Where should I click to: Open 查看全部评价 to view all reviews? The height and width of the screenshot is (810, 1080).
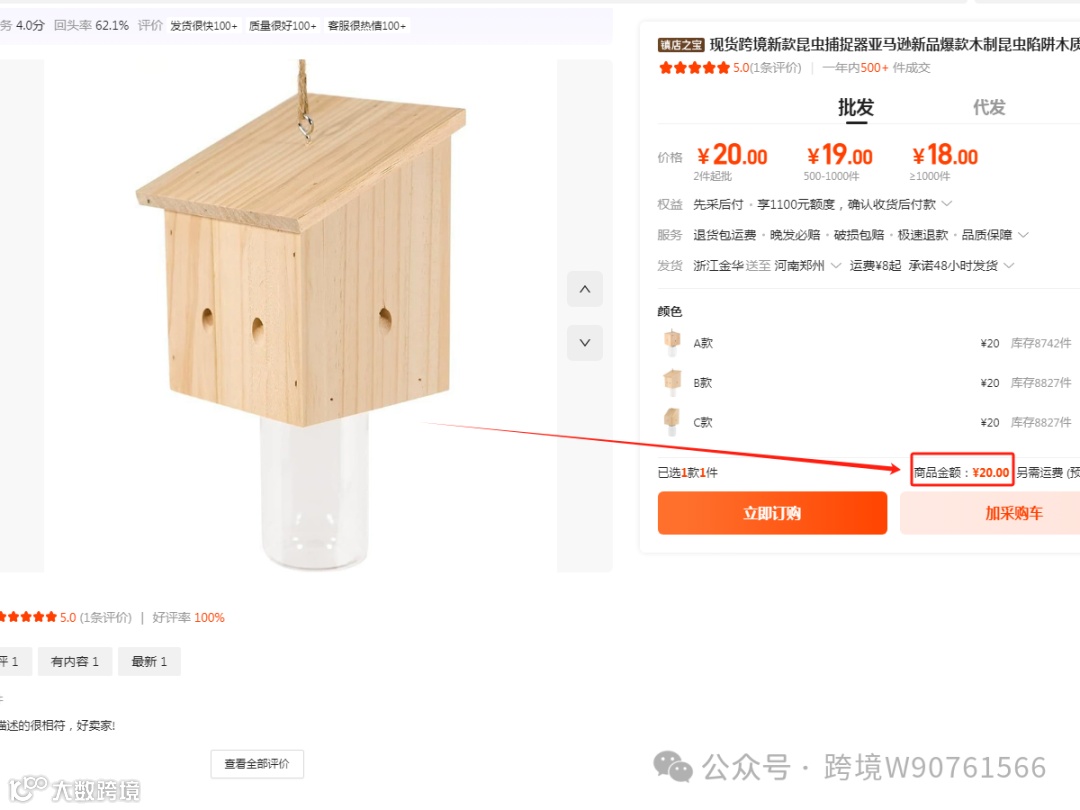(257, 764)
